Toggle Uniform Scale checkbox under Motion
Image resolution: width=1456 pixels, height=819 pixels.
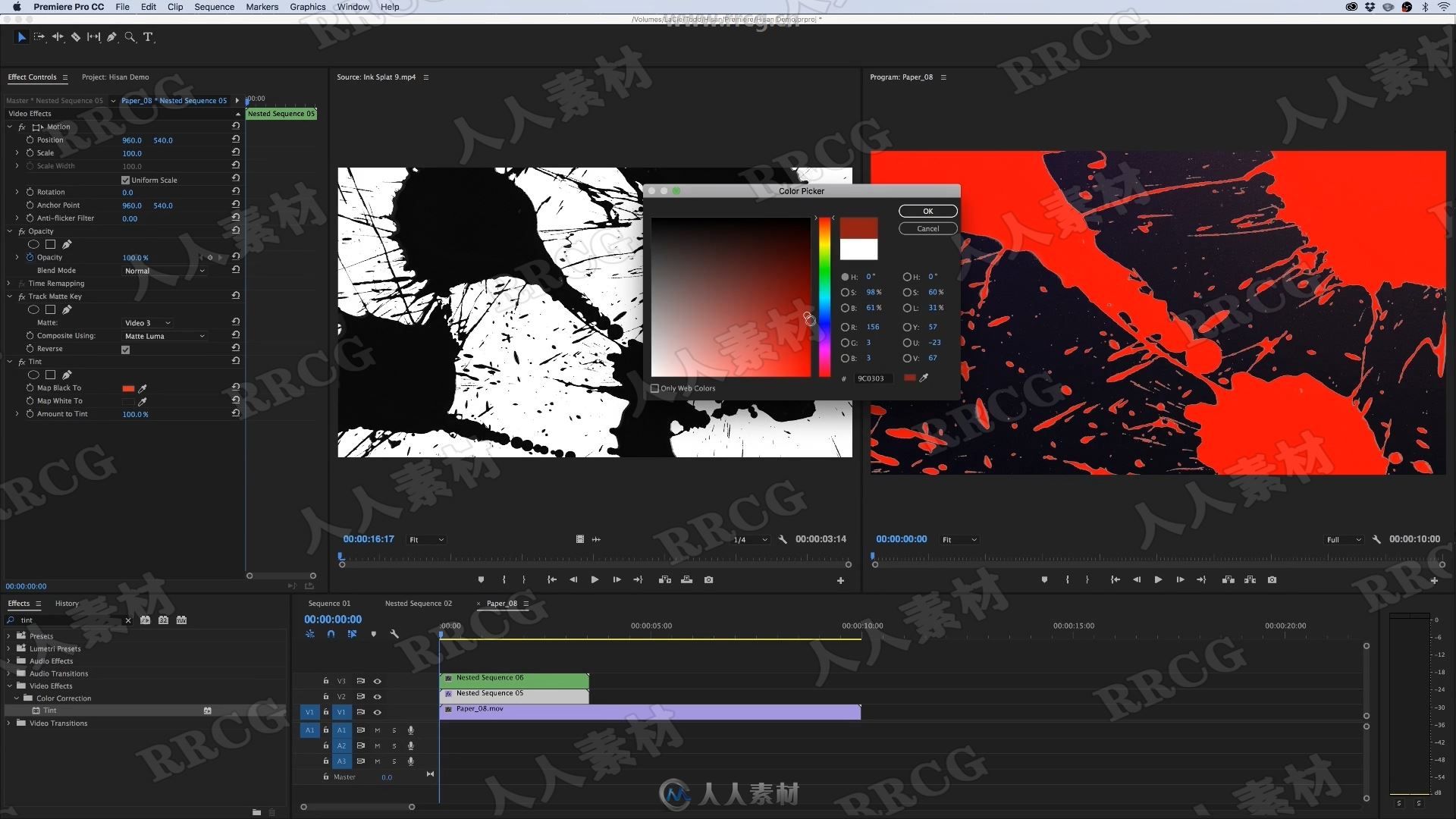click(126, 179)
